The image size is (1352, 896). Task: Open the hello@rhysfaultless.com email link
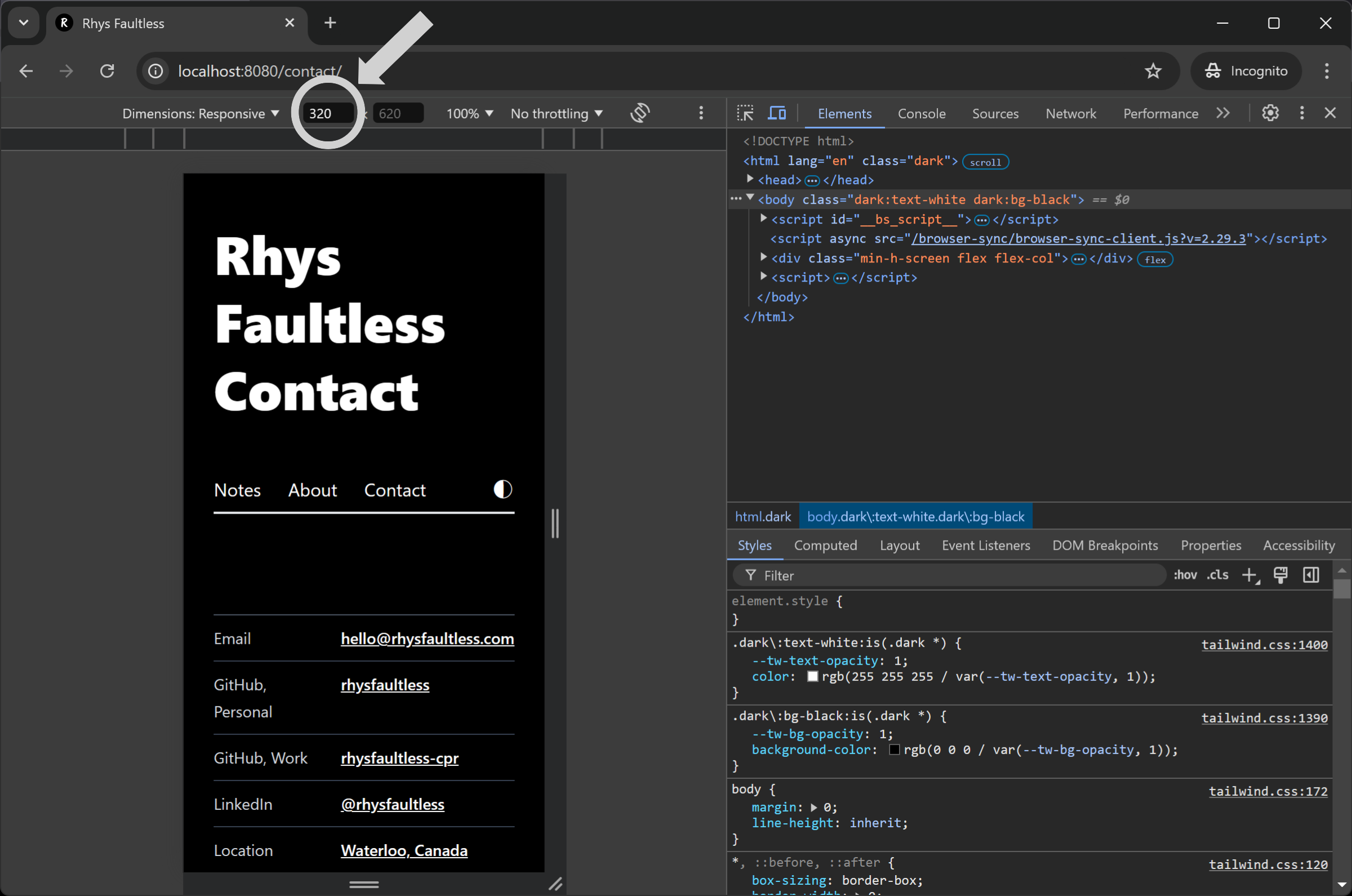click(x=428, y=638)
